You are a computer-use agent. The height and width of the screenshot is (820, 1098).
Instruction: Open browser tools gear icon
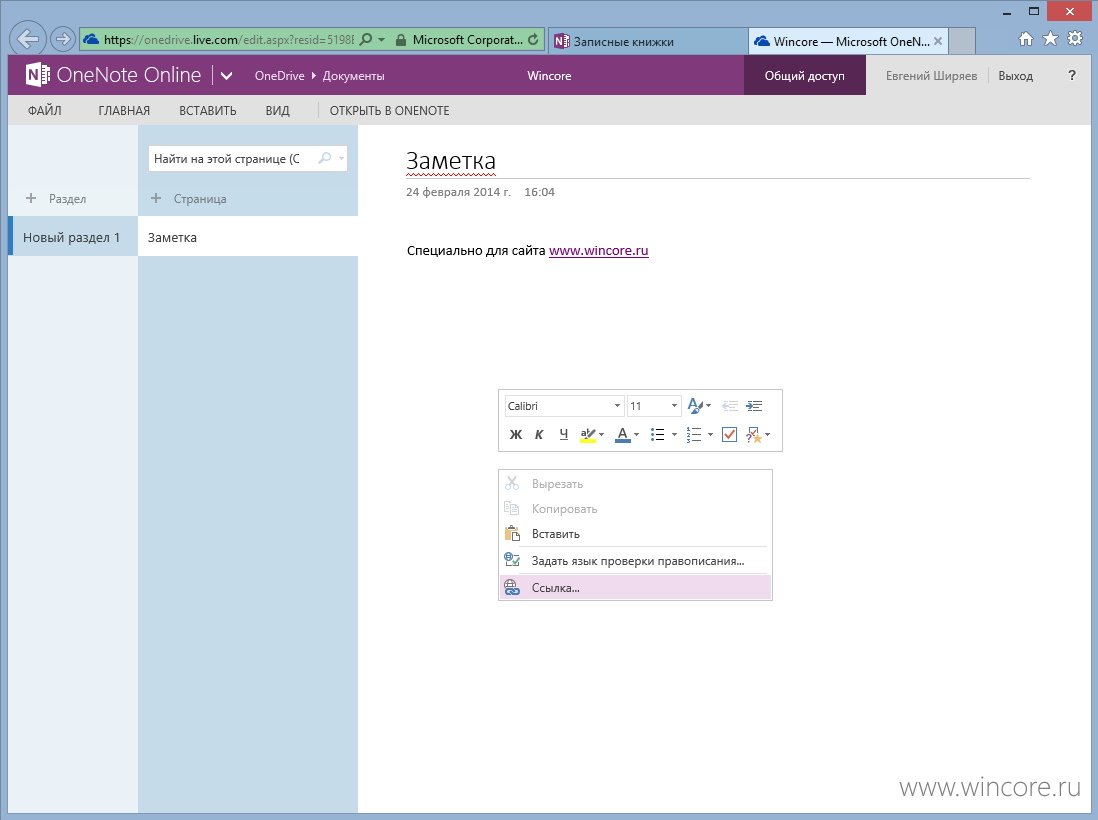(1075, 39)
